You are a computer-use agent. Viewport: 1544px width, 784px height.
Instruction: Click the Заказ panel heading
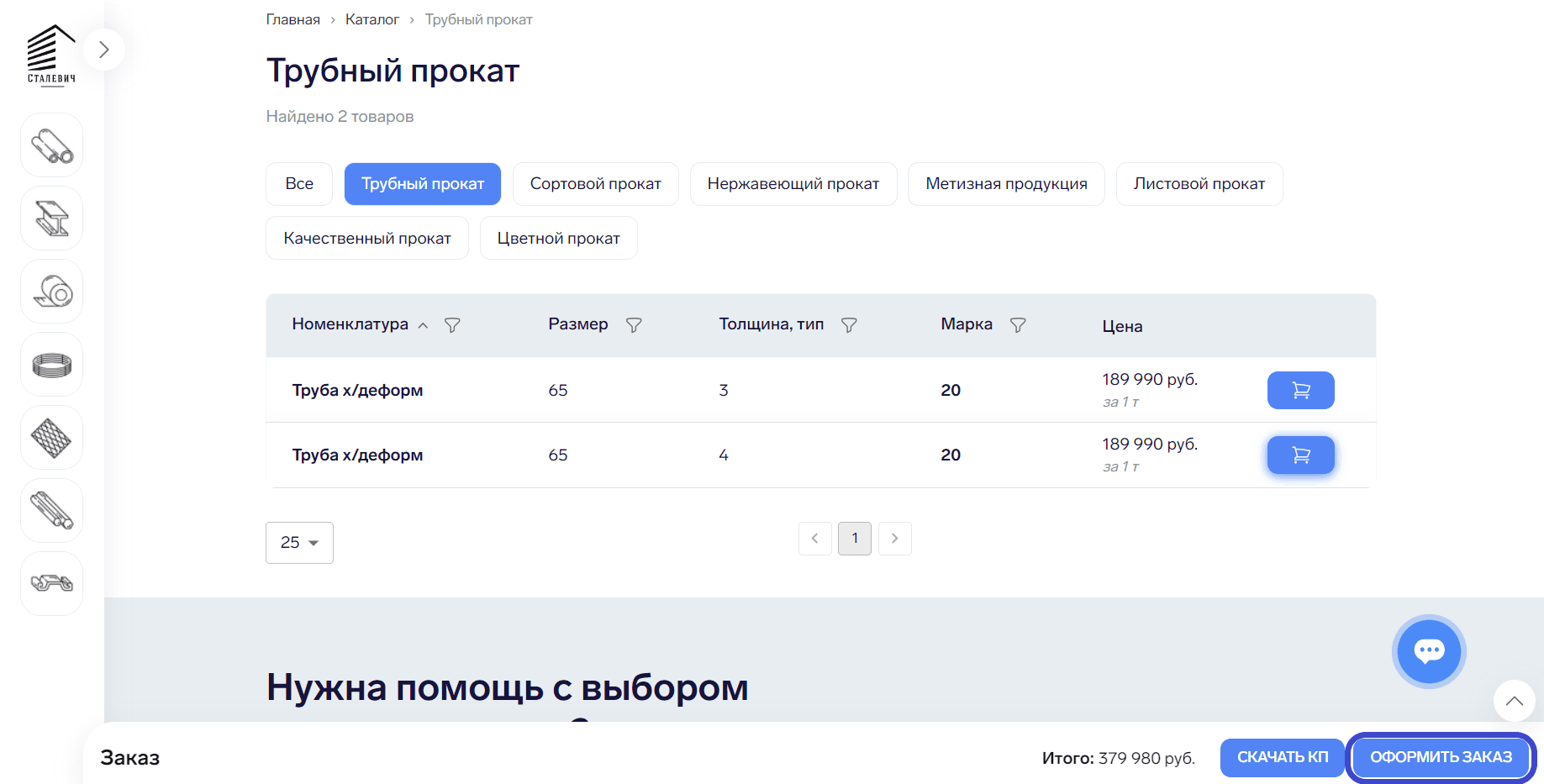point(130,758)
